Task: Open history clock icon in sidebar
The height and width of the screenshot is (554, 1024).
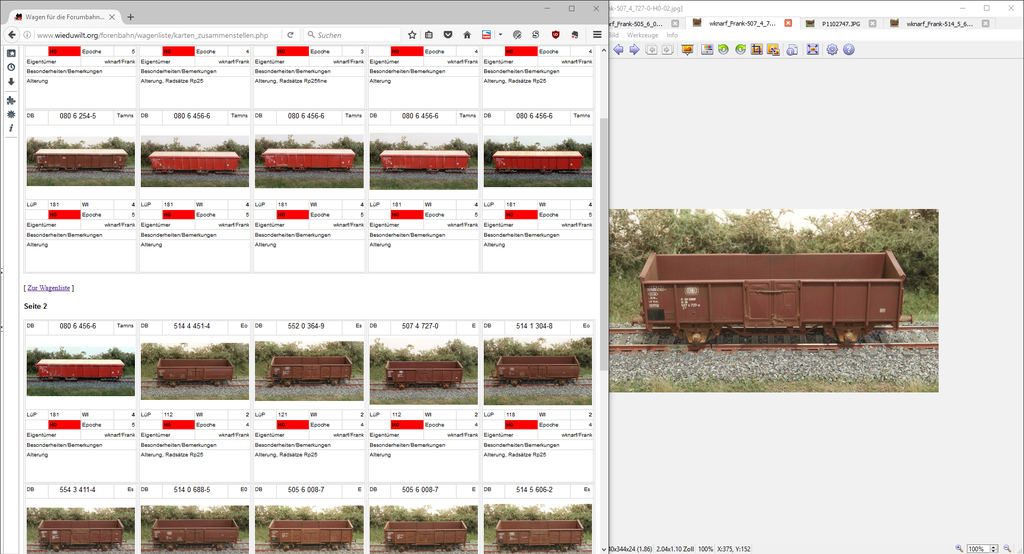Action: [x=11, y=67]
